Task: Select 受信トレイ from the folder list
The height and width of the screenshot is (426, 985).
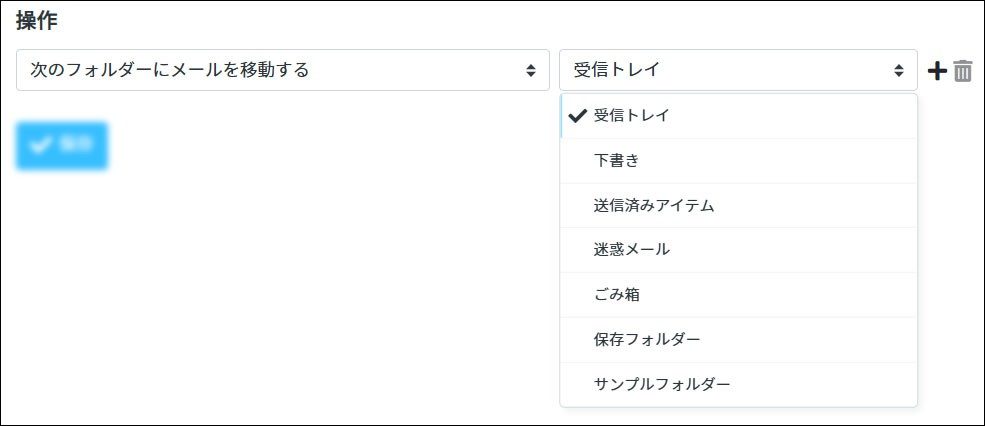Action: coord(631,116)
